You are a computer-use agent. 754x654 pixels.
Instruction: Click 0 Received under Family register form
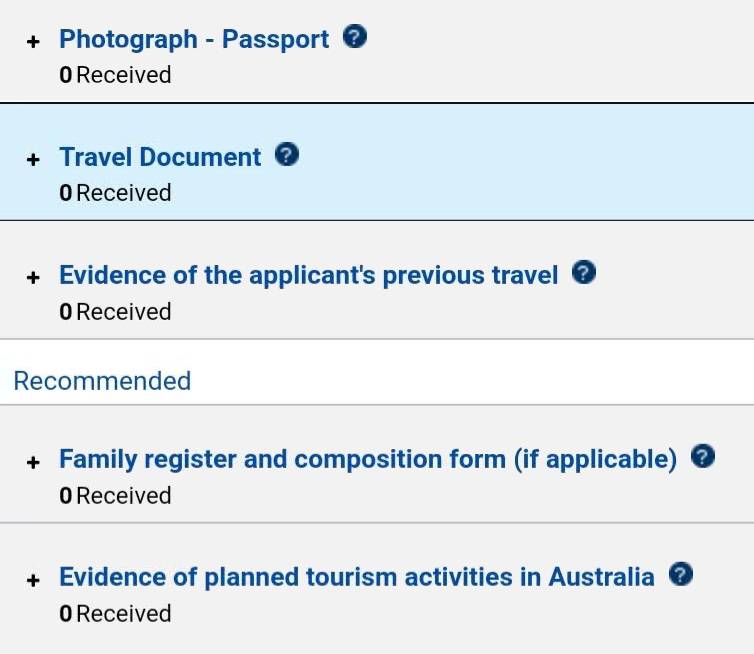(x=115, y=496)
